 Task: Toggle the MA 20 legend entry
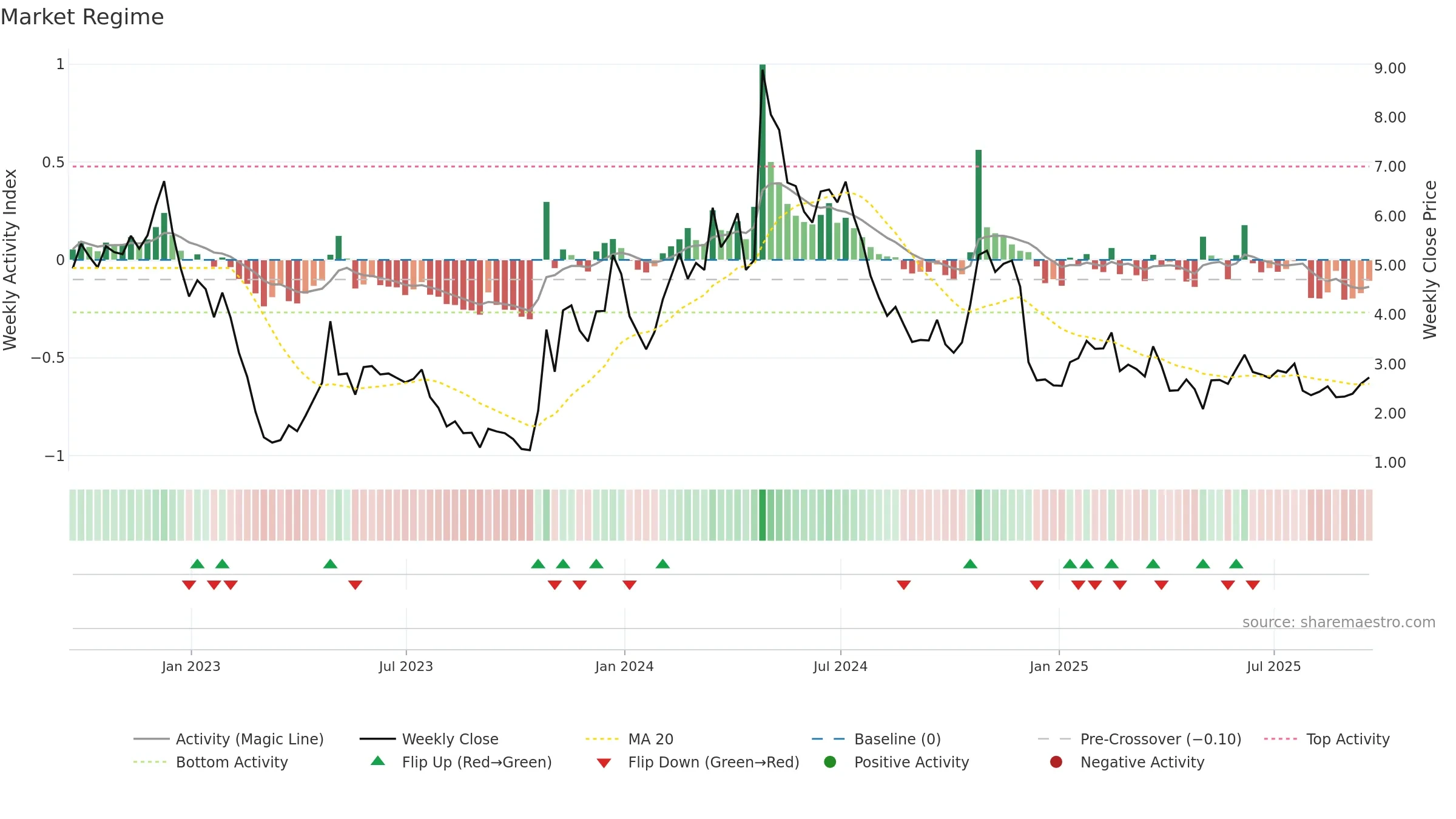(629, 739)
